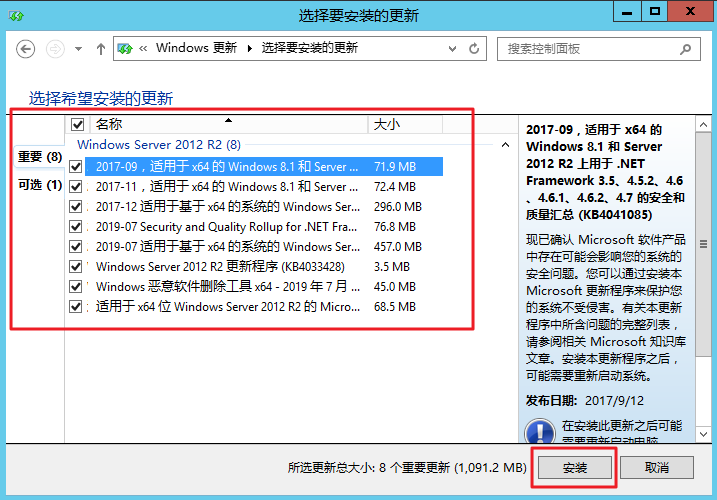The height and width of the screenshot is (500, 717).
Task: Click the details pane scrollbar thumb
Action: pos(703,244)
